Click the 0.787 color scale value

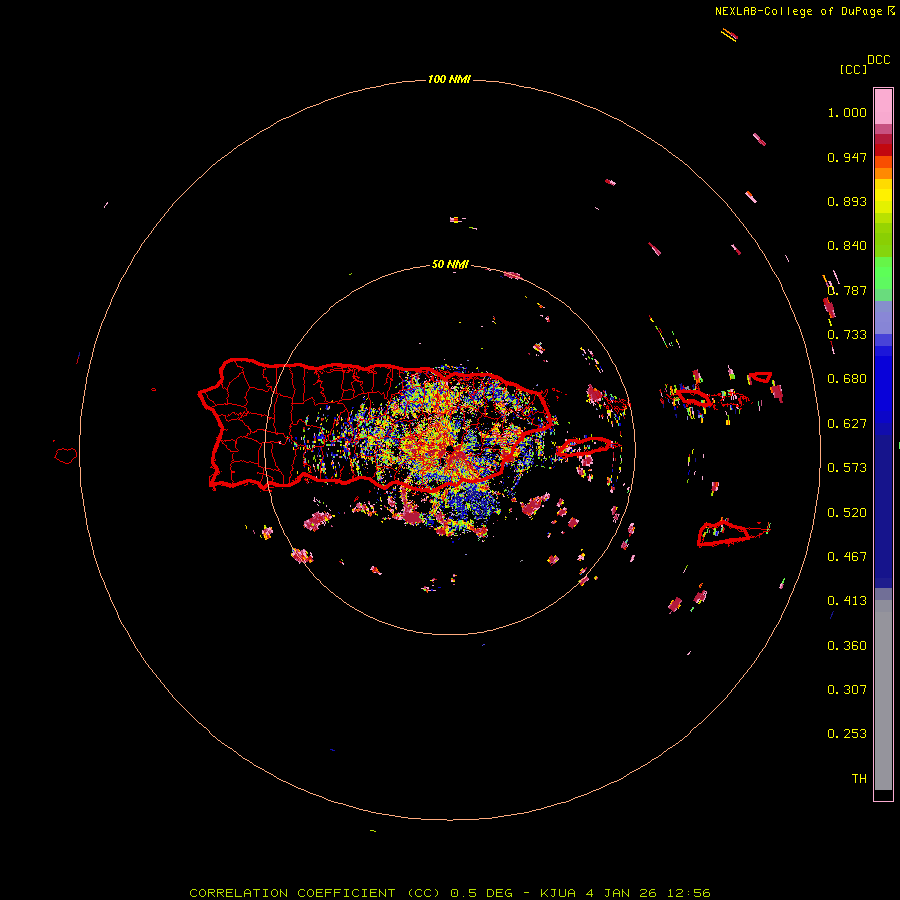tap(847, 290)
